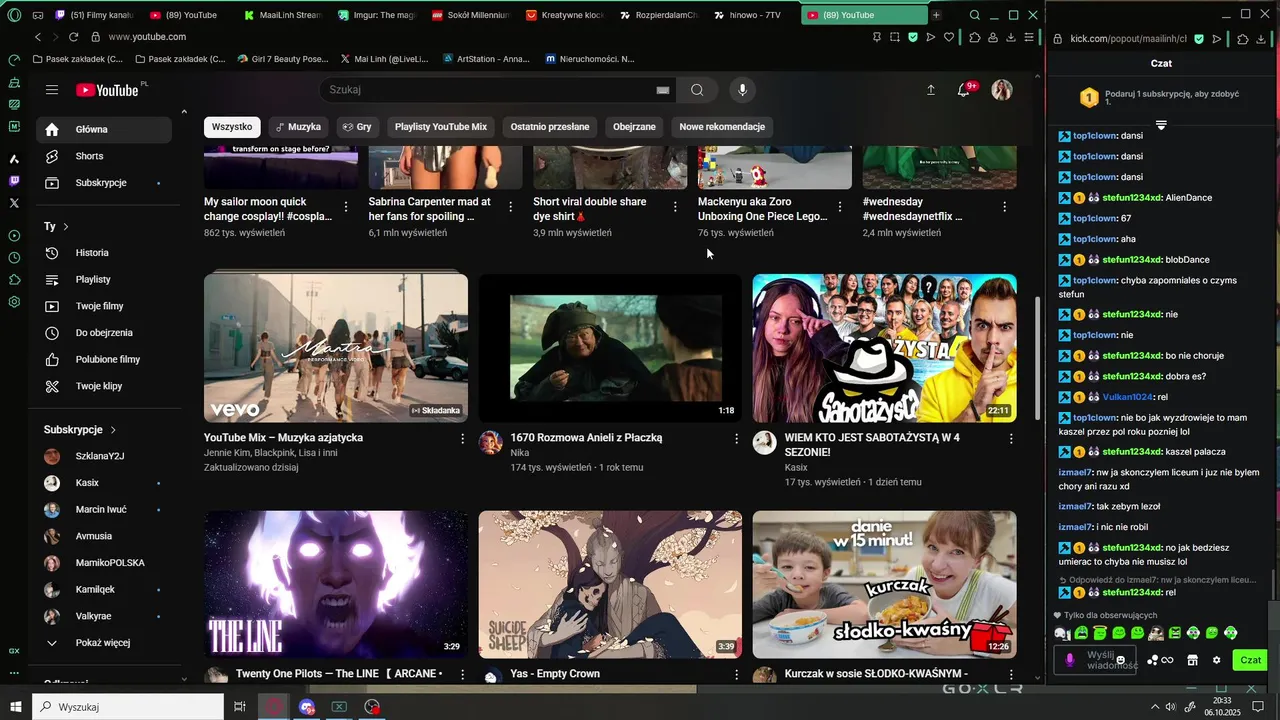The image size is (1280, 720).
Task: Open the YouTube hamburger guide menu
Action: coord(52,90)
